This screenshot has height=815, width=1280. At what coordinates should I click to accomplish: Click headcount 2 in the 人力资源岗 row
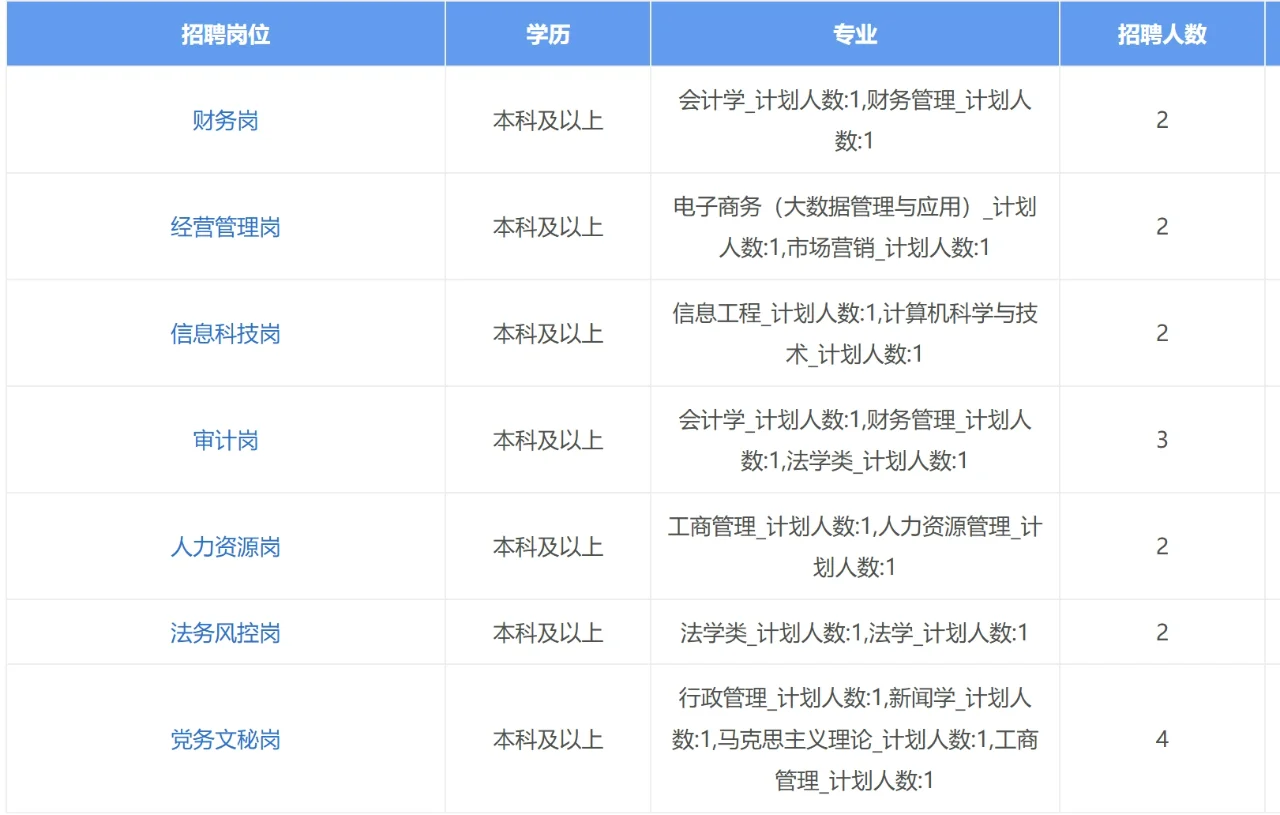pyautogui.click(x=1162, y=547)
